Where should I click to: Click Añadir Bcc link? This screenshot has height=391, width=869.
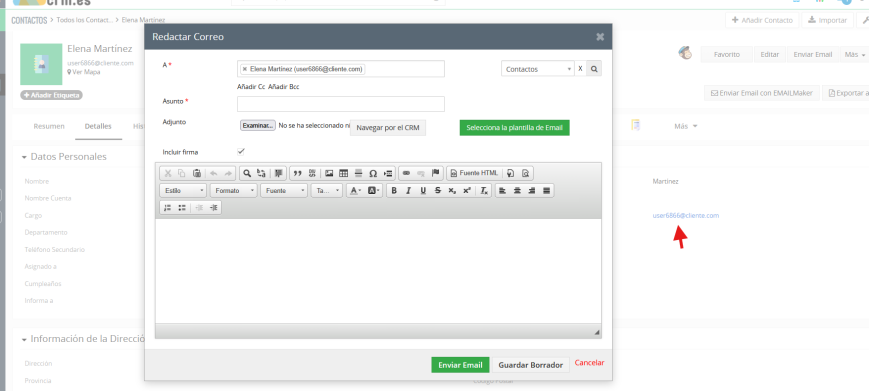pos(284,87)
